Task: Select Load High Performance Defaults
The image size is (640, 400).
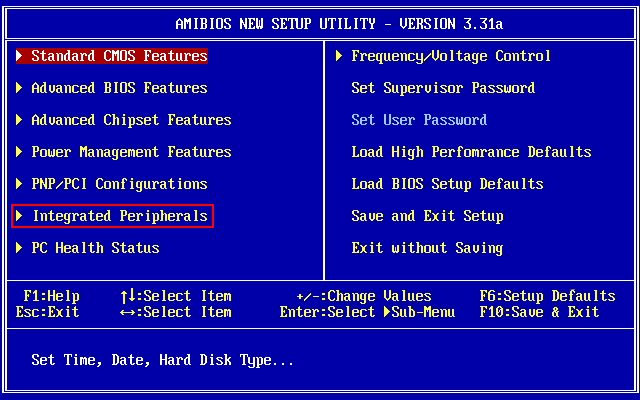Action: 471,152
